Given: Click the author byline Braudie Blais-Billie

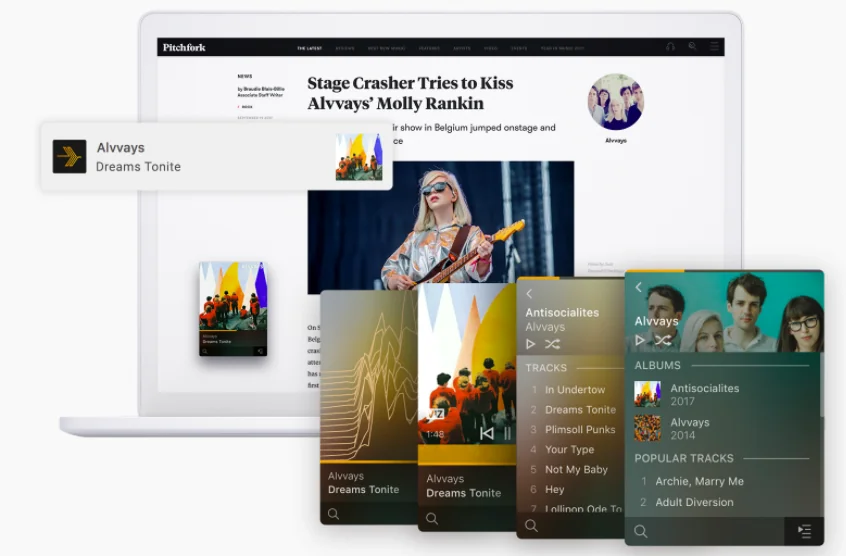Looking at the screenshot, I should coord(261,89).
